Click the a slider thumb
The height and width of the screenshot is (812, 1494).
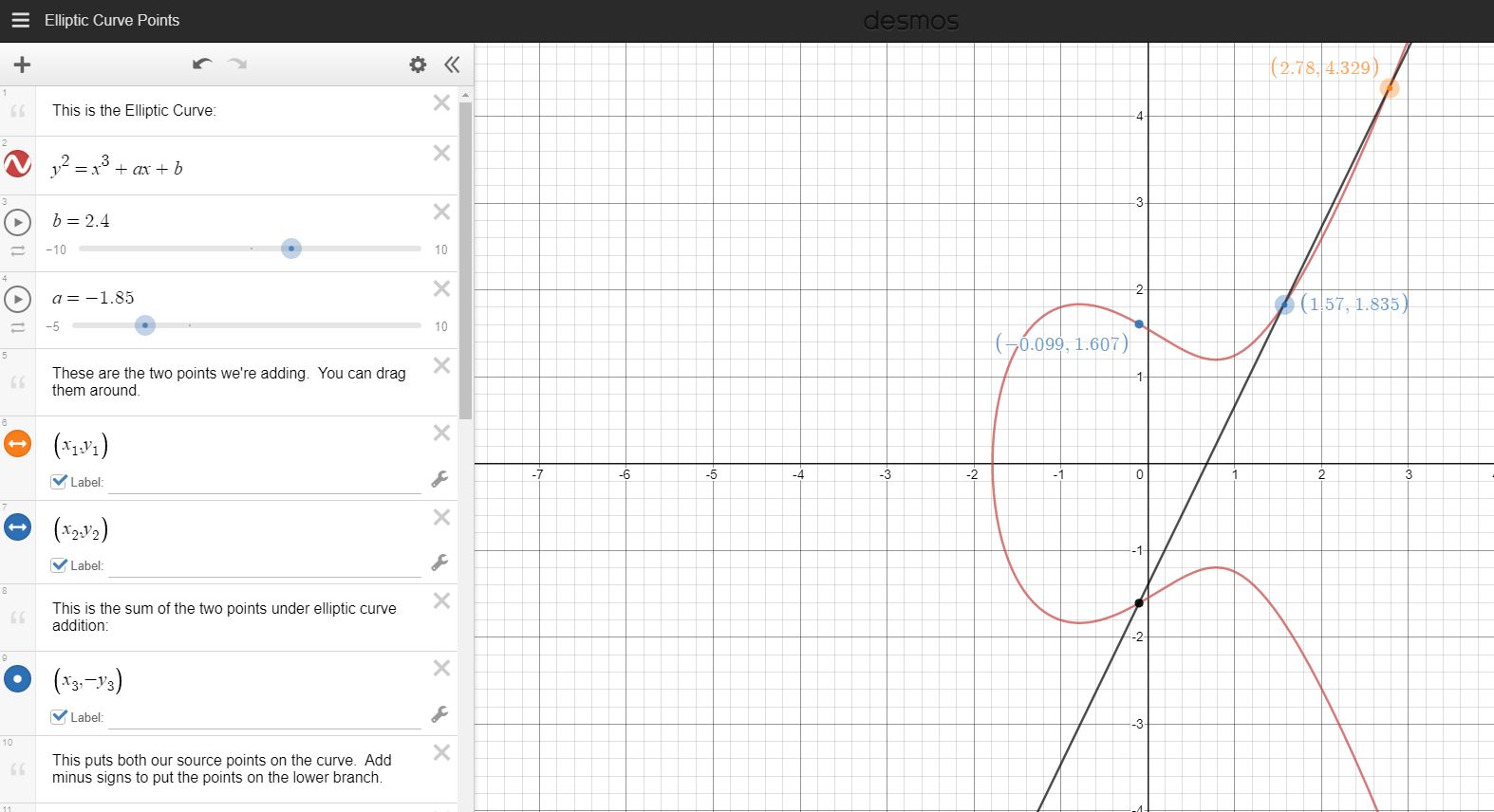(x=144, y=325)
